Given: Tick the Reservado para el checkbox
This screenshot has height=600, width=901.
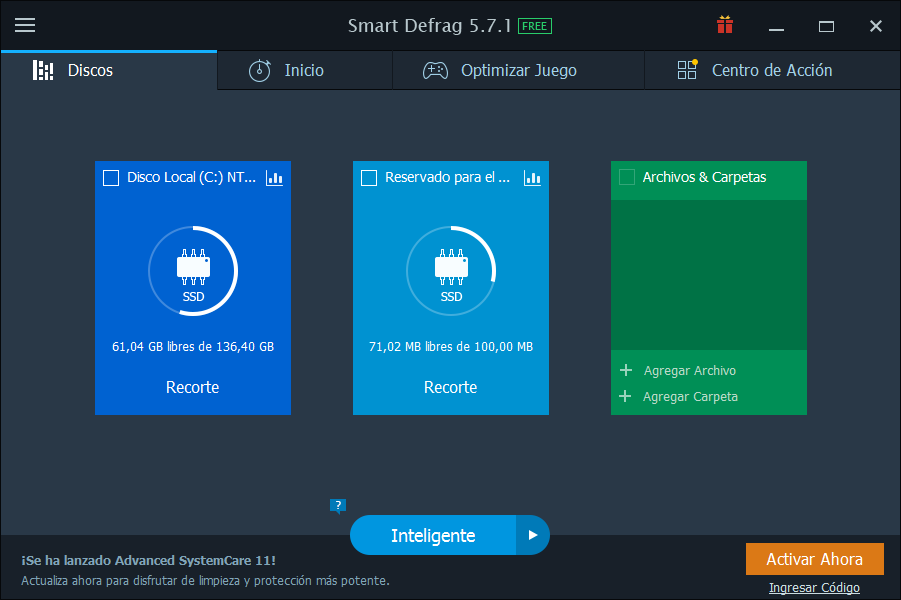Looking at the screenshot, I should 369,178.
